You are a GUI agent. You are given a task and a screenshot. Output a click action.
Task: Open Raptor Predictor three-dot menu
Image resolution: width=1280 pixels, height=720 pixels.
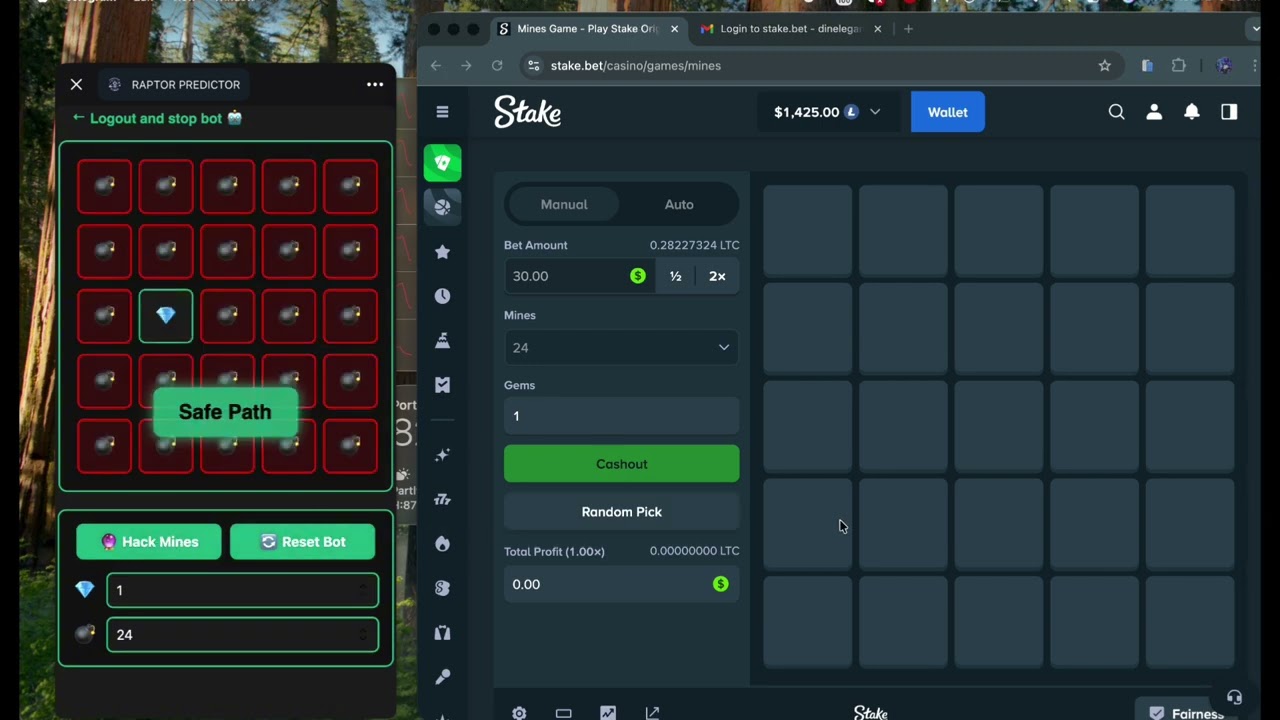(x=375, y=84)
